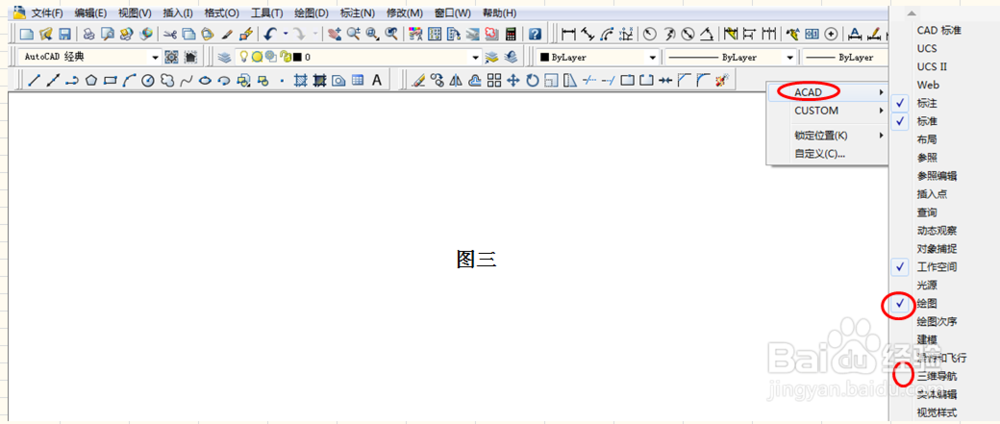
Task: Click the Plot printer icon
Action: [89, 34]
